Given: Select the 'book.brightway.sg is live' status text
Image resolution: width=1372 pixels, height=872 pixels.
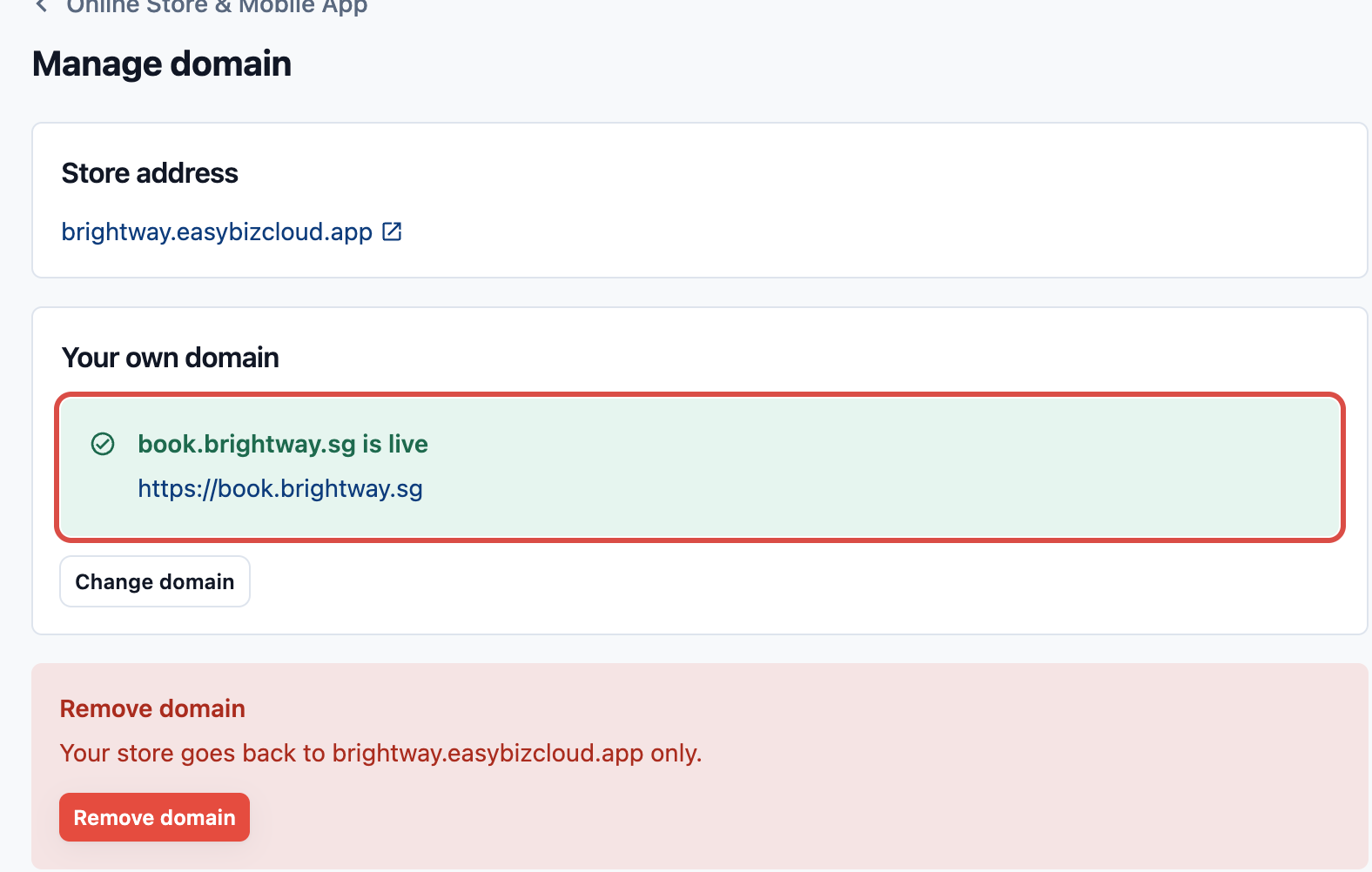Looking at the screenshot, I should 283,444.
